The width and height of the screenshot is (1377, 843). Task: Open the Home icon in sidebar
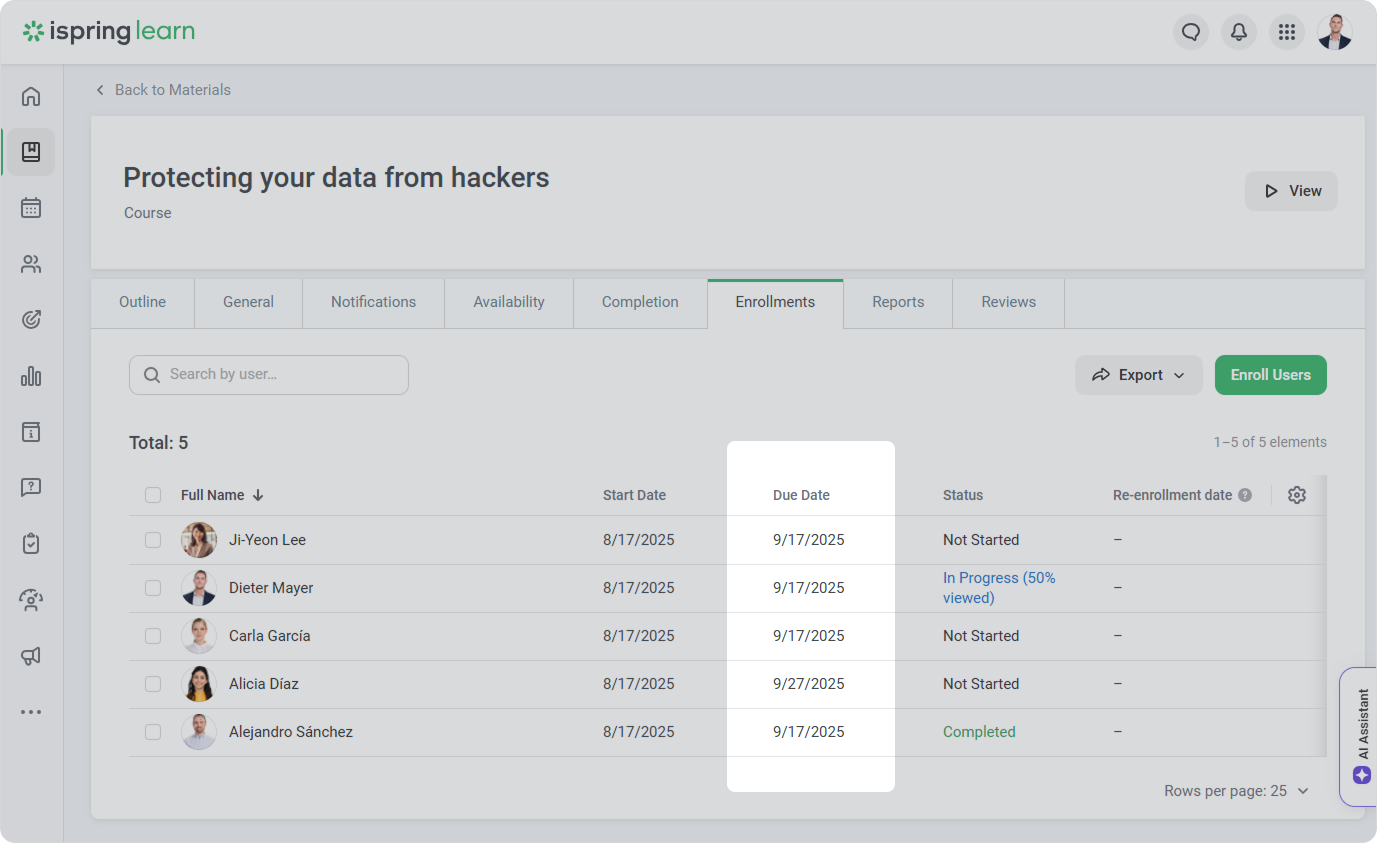pyautogui.click(x=31, y=96)
